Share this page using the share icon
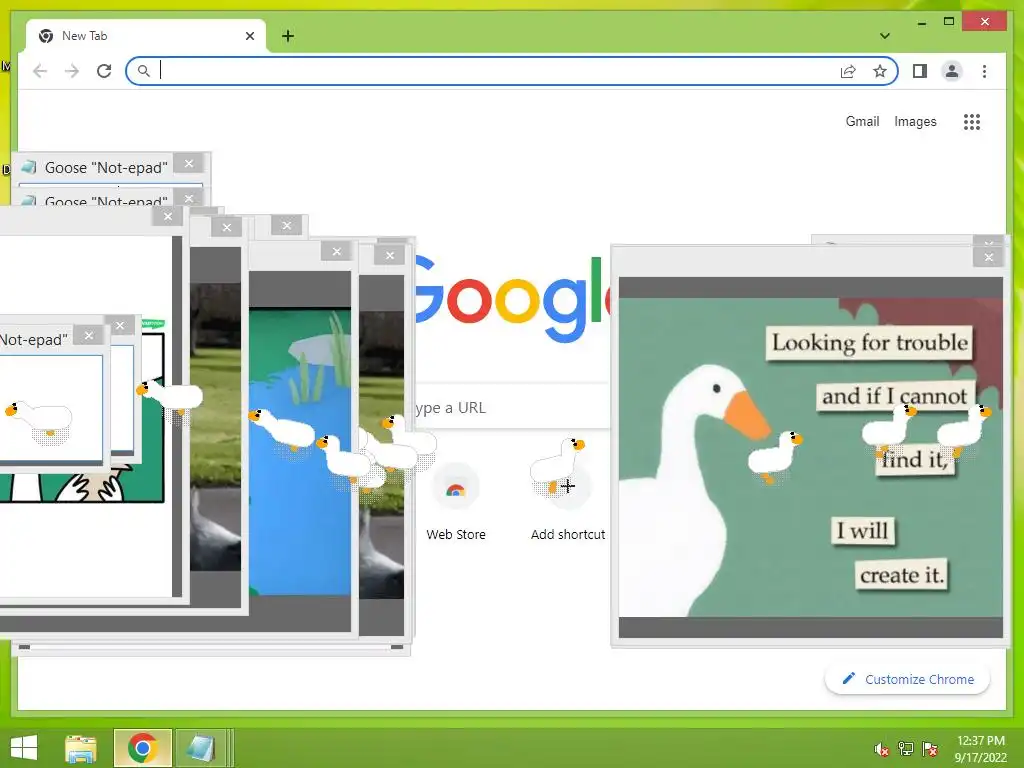Viewport: 1024px width, 768px height. click(848, 71)
